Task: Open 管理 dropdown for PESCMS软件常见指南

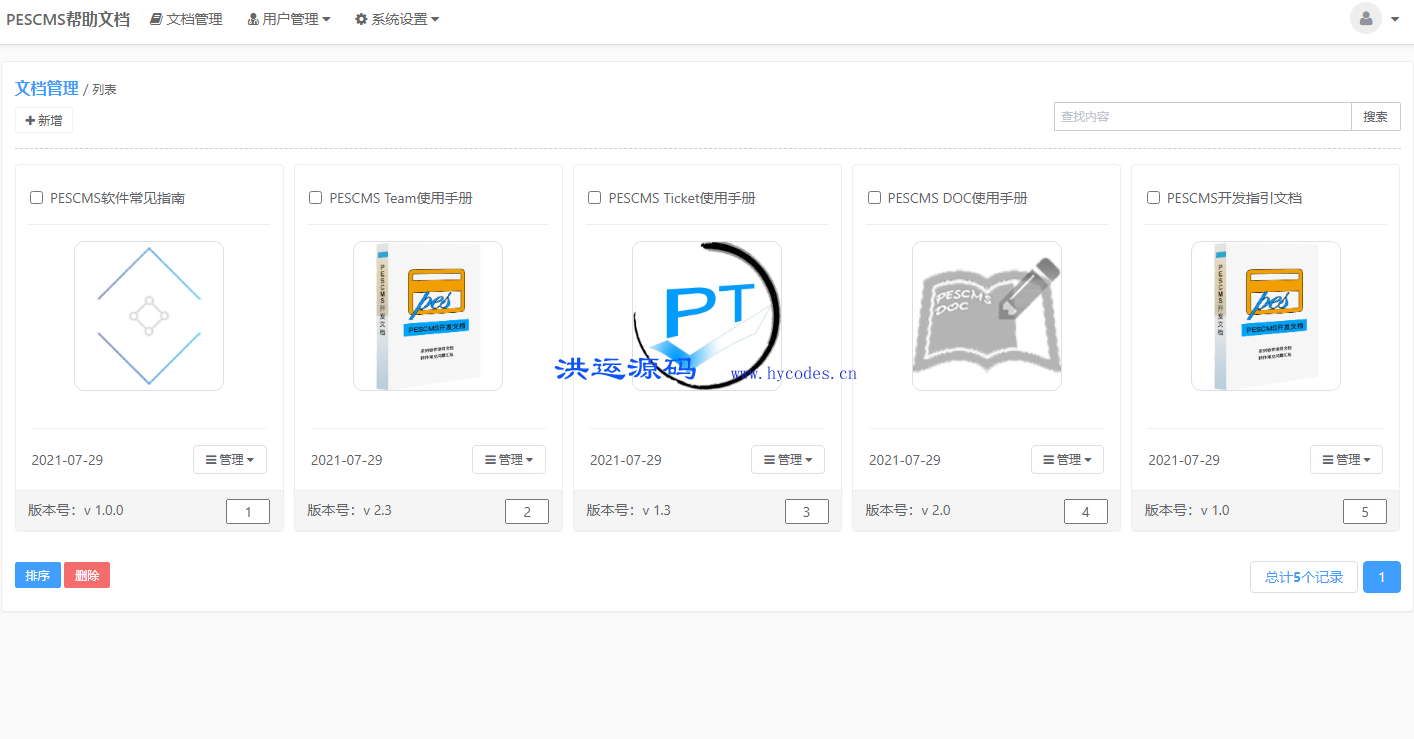Action: (230, 460)
